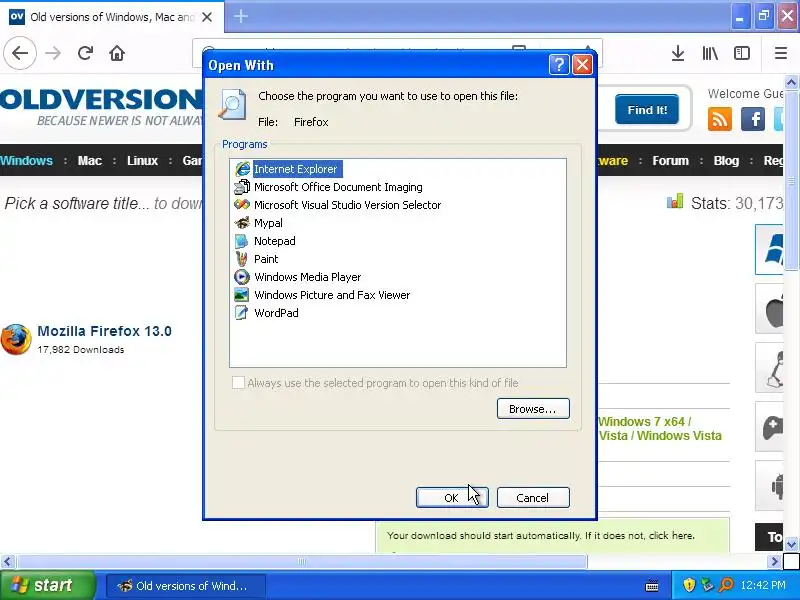Open the Mac navigation menu item
The image size is (800, 600).
point(90,161)
